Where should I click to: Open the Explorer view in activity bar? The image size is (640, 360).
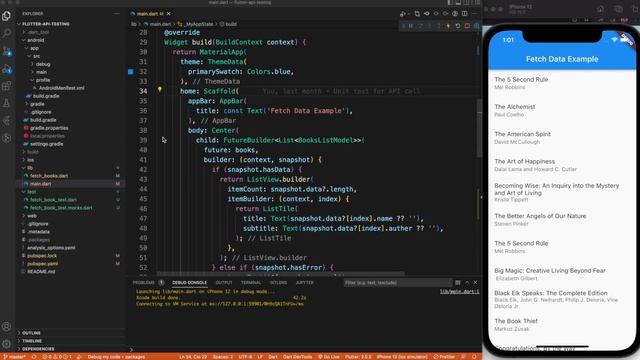coord(7,16)
